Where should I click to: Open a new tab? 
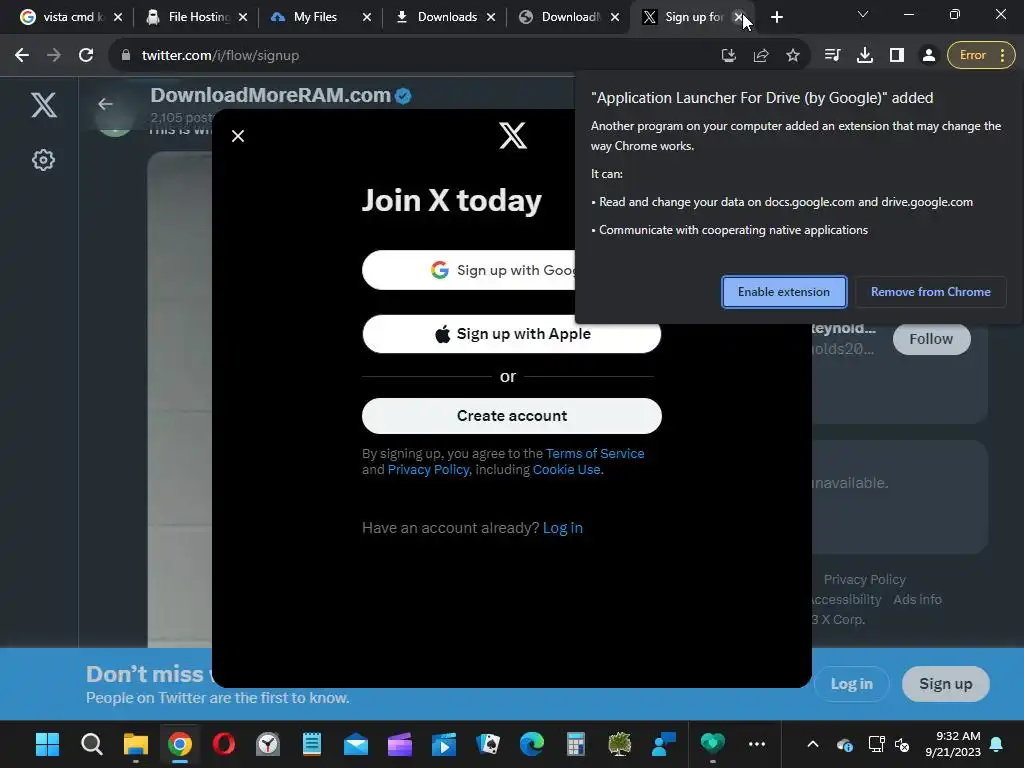pos(776,18)
